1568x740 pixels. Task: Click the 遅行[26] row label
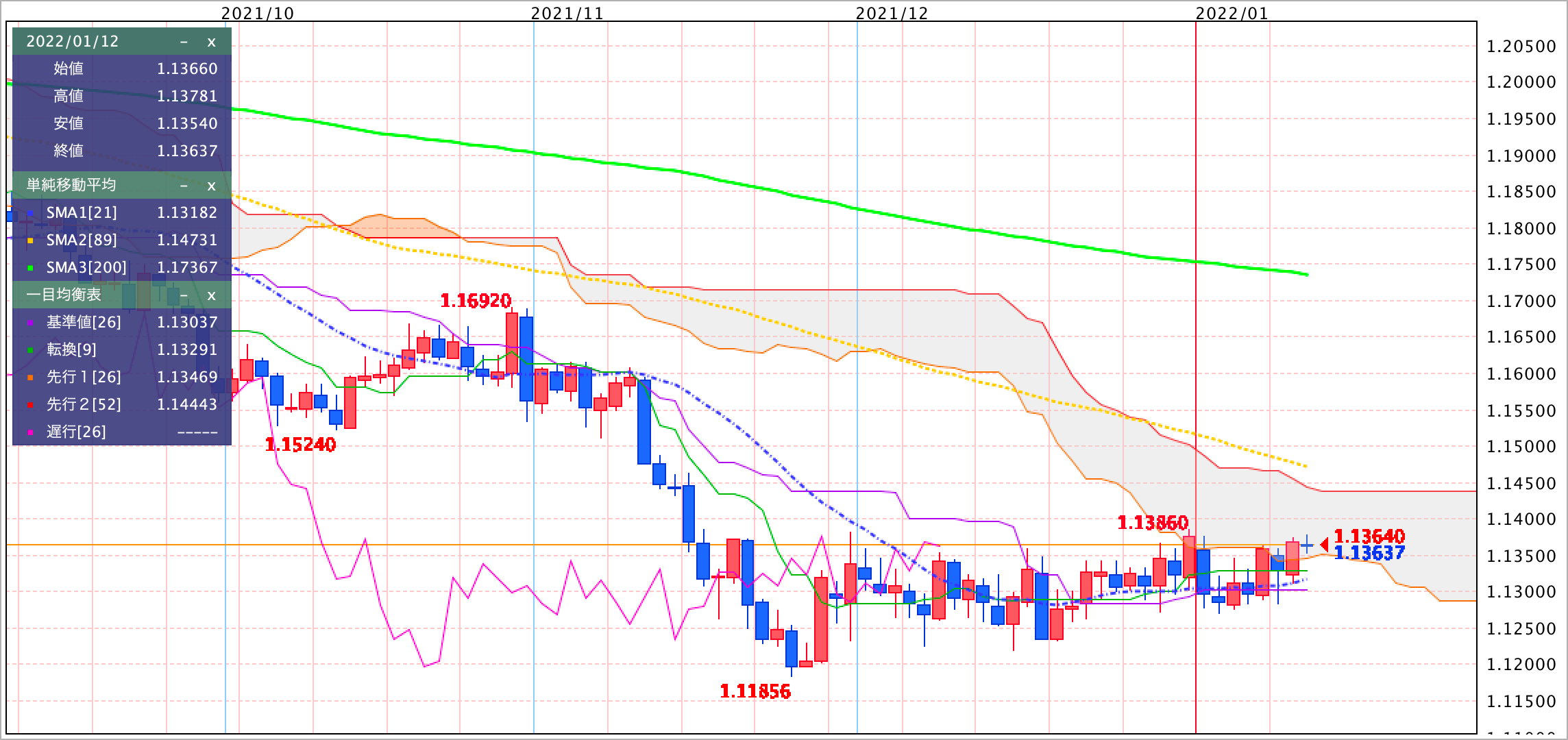click(x=76, y=432)
